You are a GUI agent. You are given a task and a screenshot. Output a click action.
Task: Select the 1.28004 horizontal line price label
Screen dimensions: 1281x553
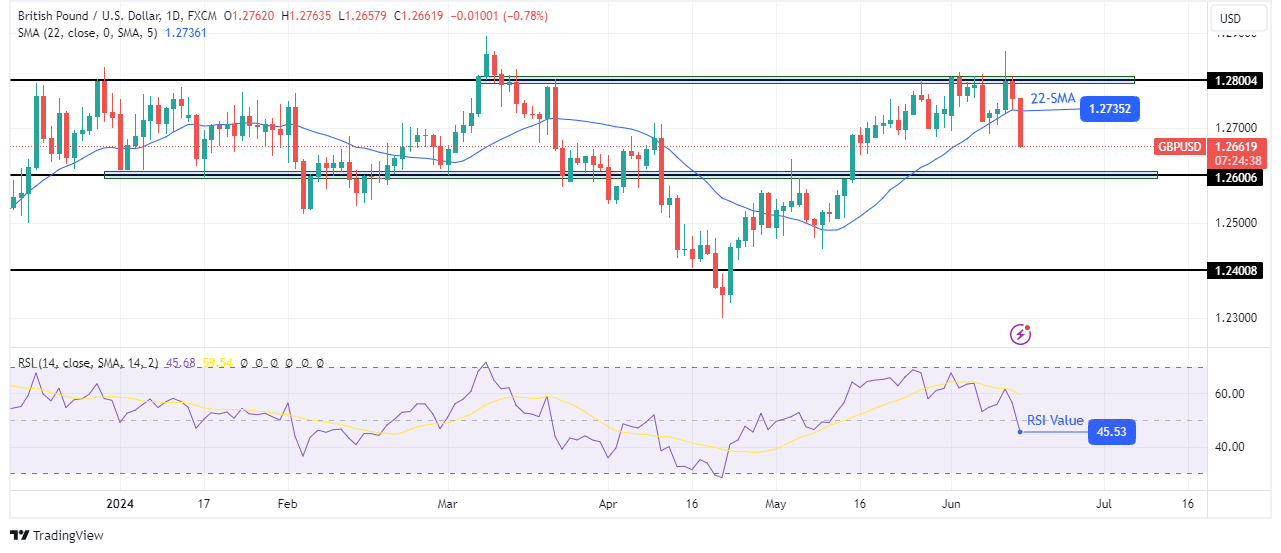[1235, 80]
